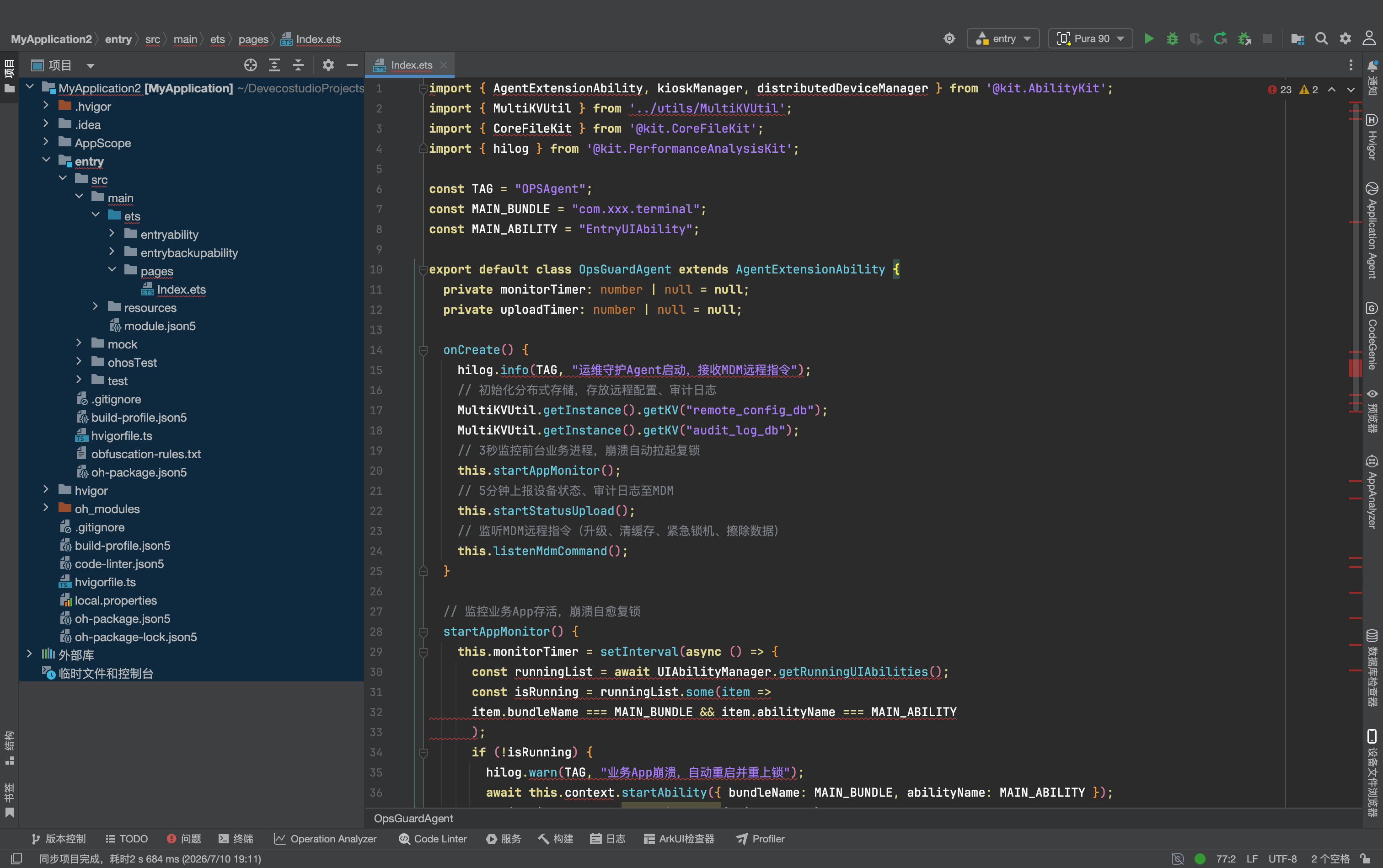Open the ArkUI检查器 bottom tab
The height and width of the screenshot is (868, 1383).
(679, 839)
